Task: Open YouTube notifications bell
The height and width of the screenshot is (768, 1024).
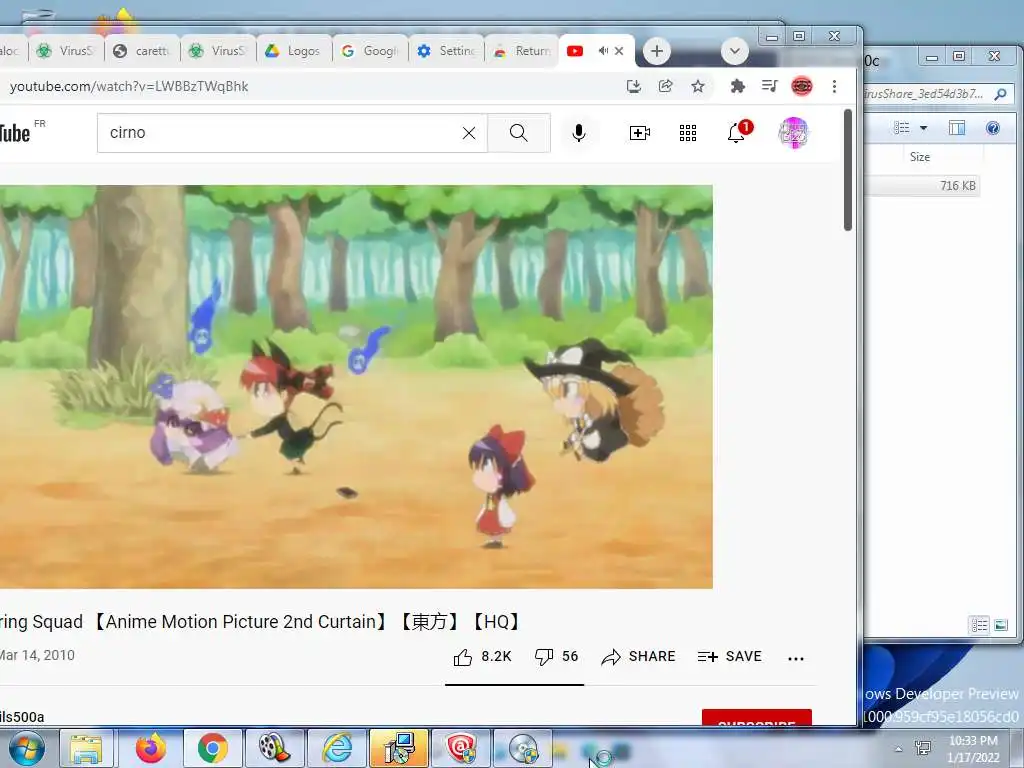Action: click(737, 133)
